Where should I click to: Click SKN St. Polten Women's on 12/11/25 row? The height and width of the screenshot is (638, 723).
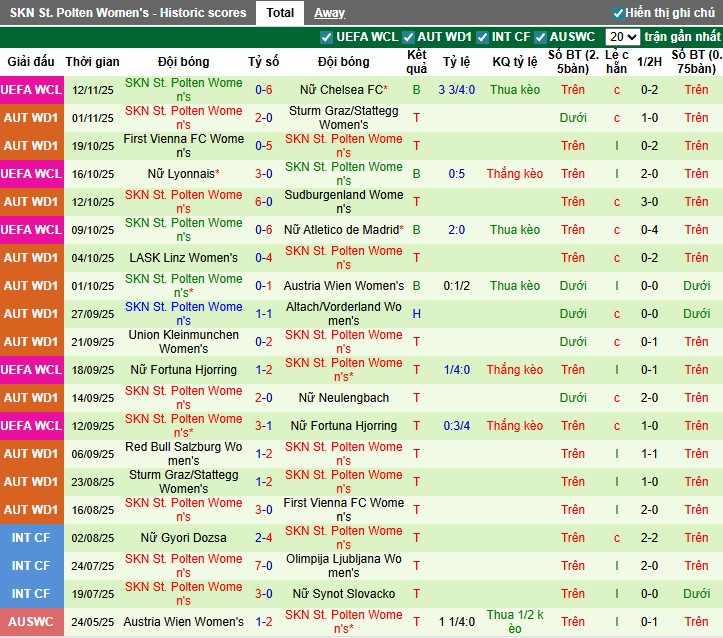tap(184, 90)
